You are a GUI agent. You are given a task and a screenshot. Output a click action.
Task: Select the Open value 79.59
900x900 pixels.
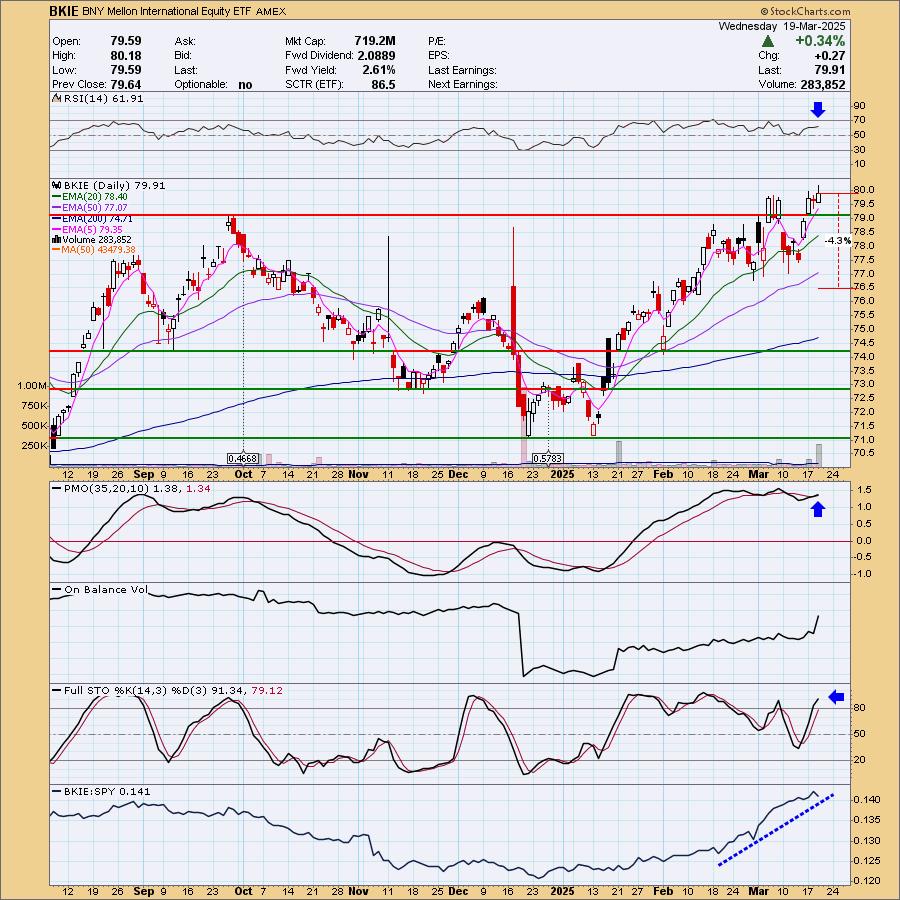pos(126,41)
